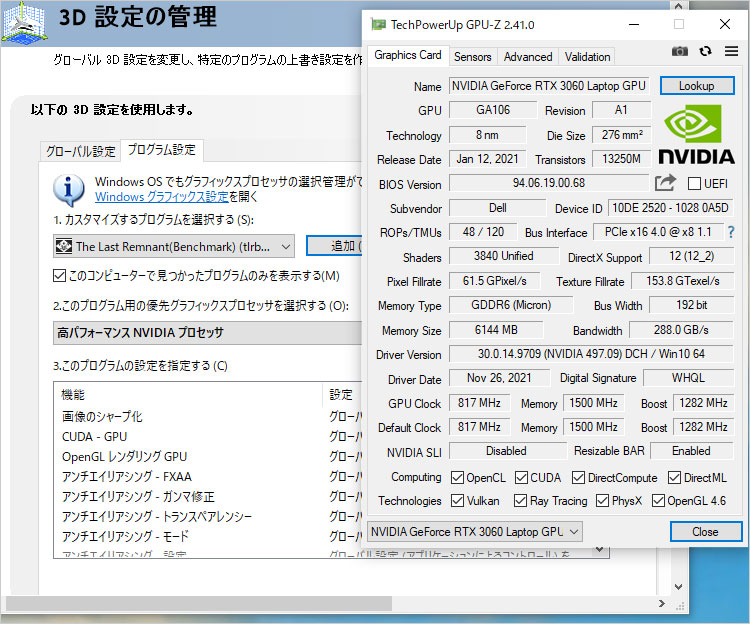Switch to the Advanced tab

coord(528,57)
